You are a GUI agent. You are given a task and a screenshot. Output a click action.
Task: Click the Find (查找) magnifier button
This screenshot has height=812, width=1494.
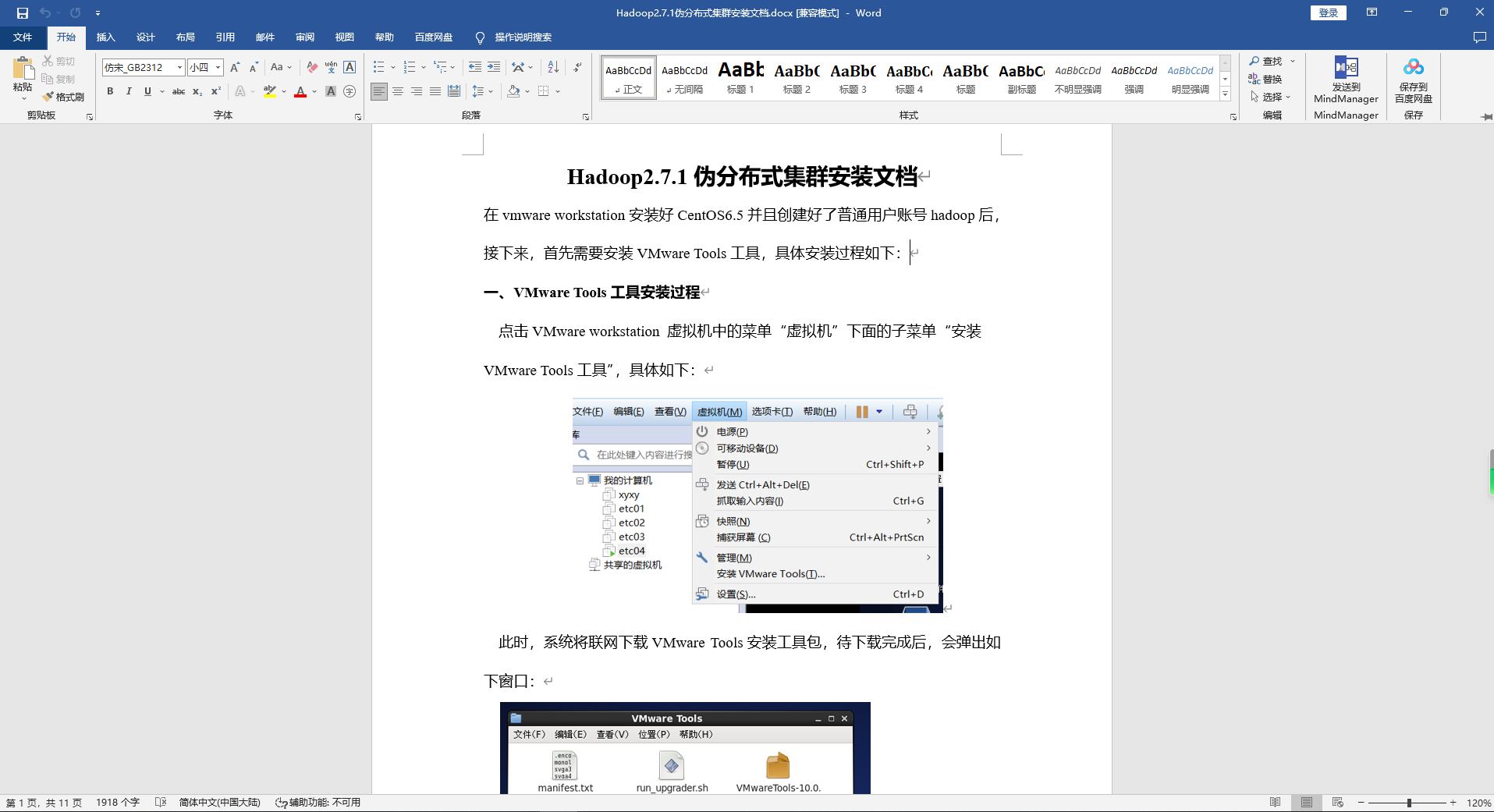point(1265,61)
